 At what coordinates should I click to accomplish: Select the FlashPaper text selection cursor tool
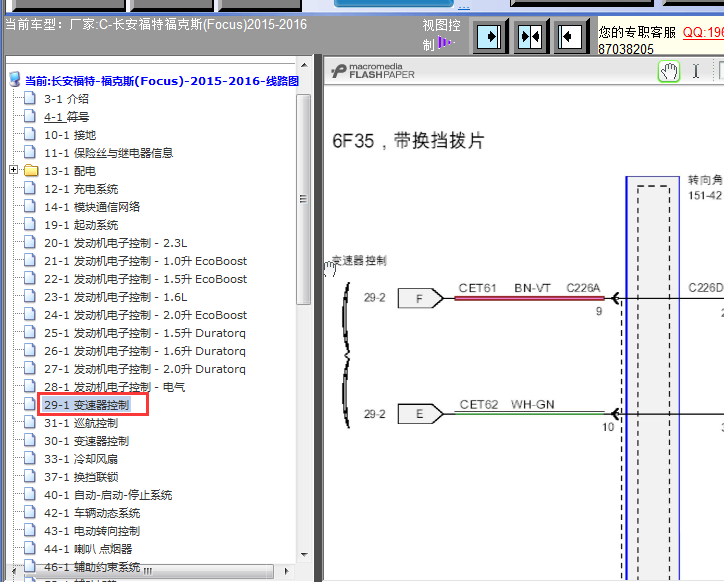696,72
